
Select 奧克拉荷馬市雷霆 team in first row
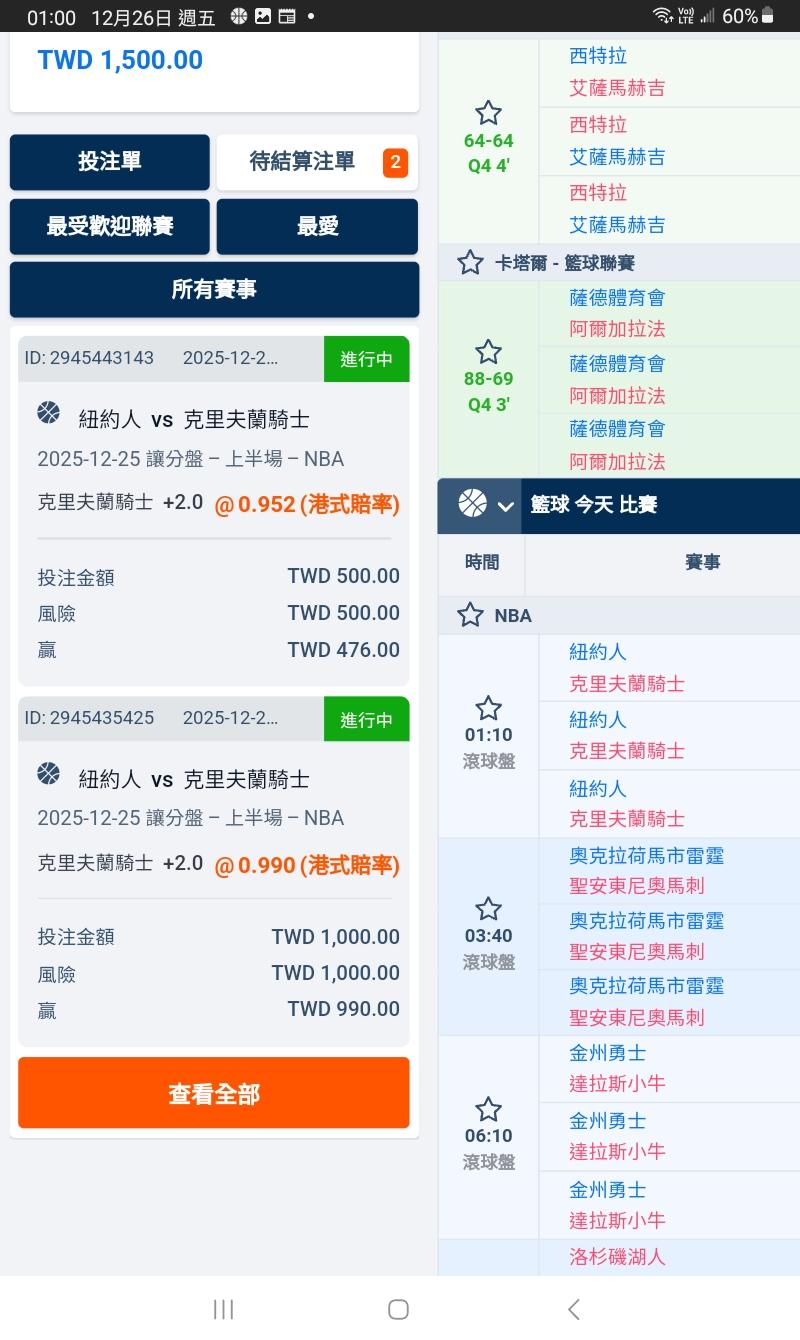646,856
